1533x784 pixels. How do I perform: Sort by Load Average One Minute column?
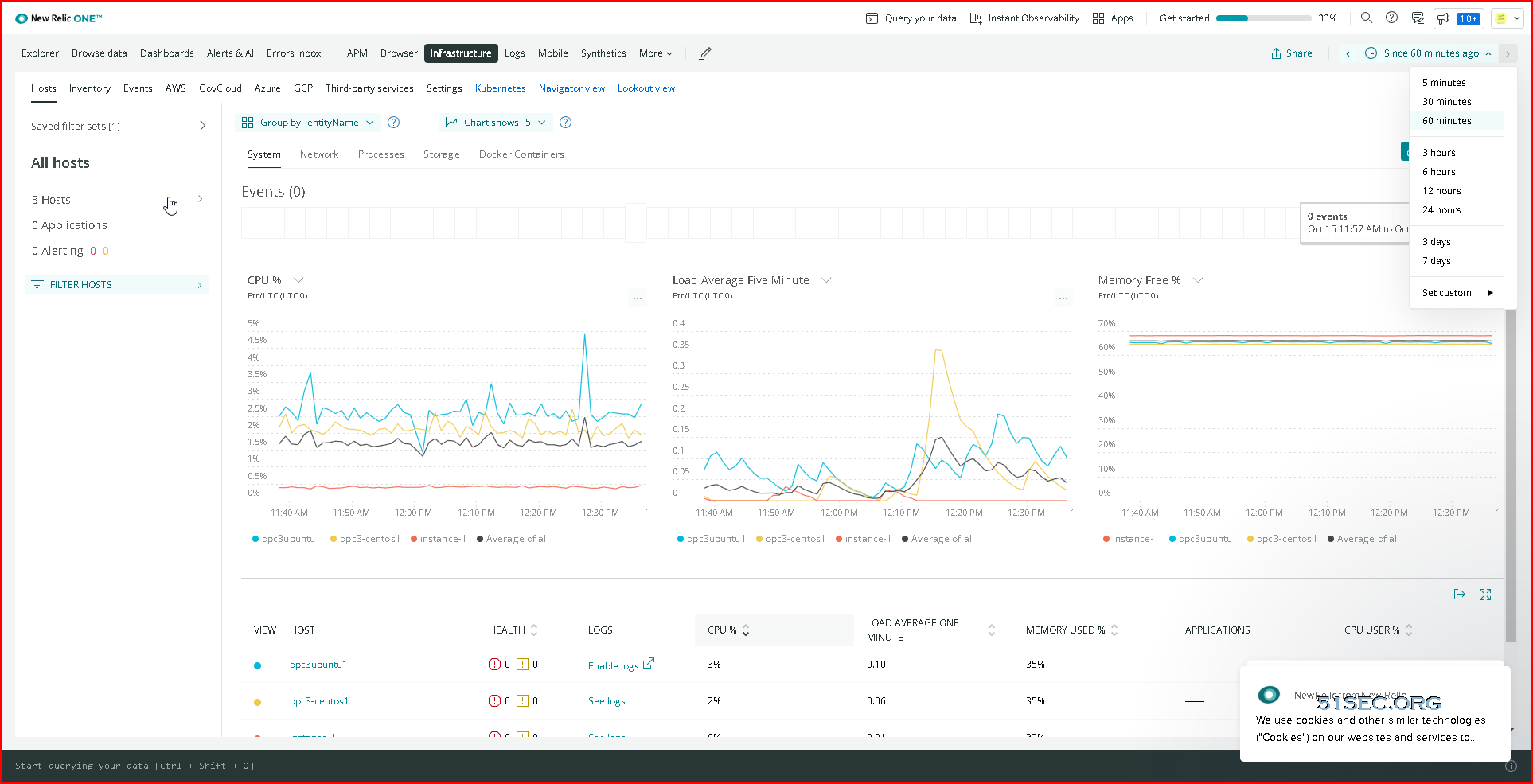(992, 630)
